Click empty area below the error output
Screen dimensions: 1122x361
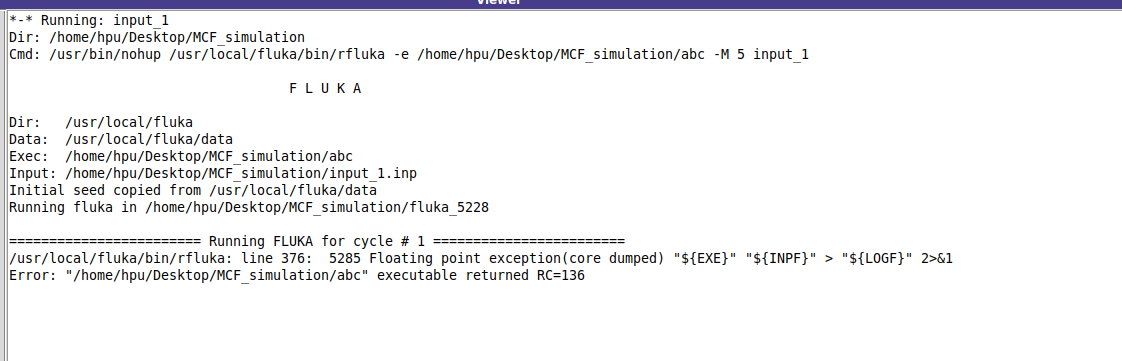[x=561, y=322]
